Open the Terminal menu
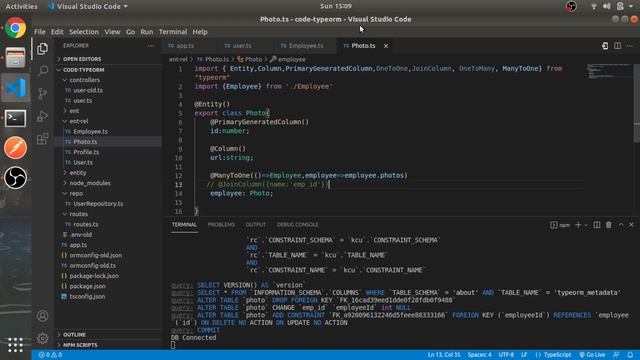This screenshot has height=360, width=640. [x=173, y=32]
